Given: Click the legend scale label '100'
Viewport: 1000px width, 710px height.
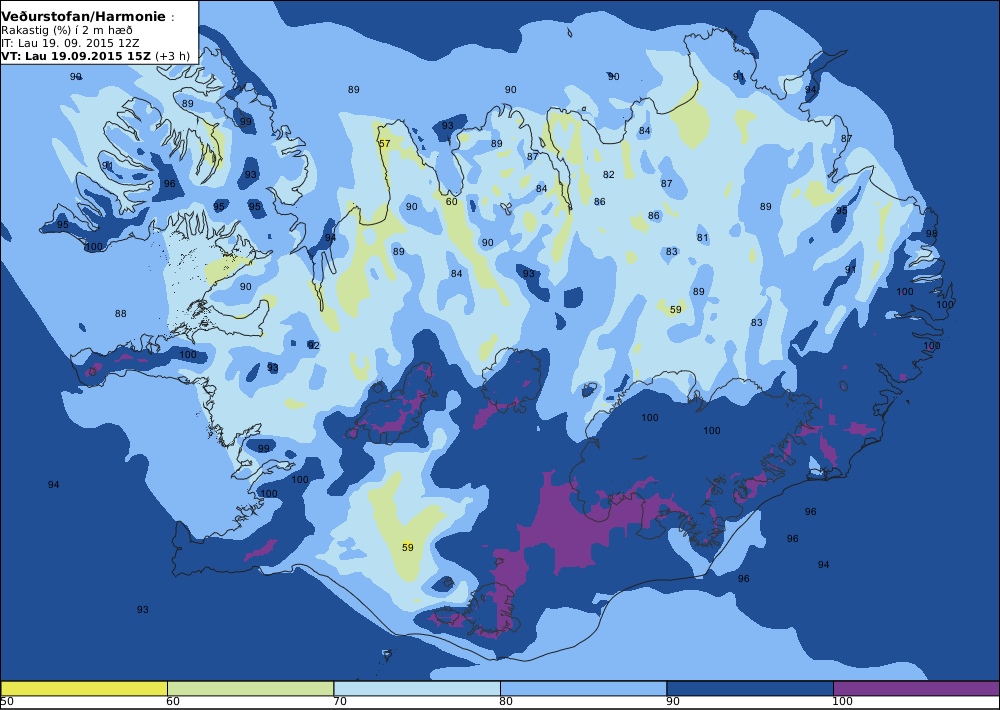Looking at the screenshot, I should [842, 702].
